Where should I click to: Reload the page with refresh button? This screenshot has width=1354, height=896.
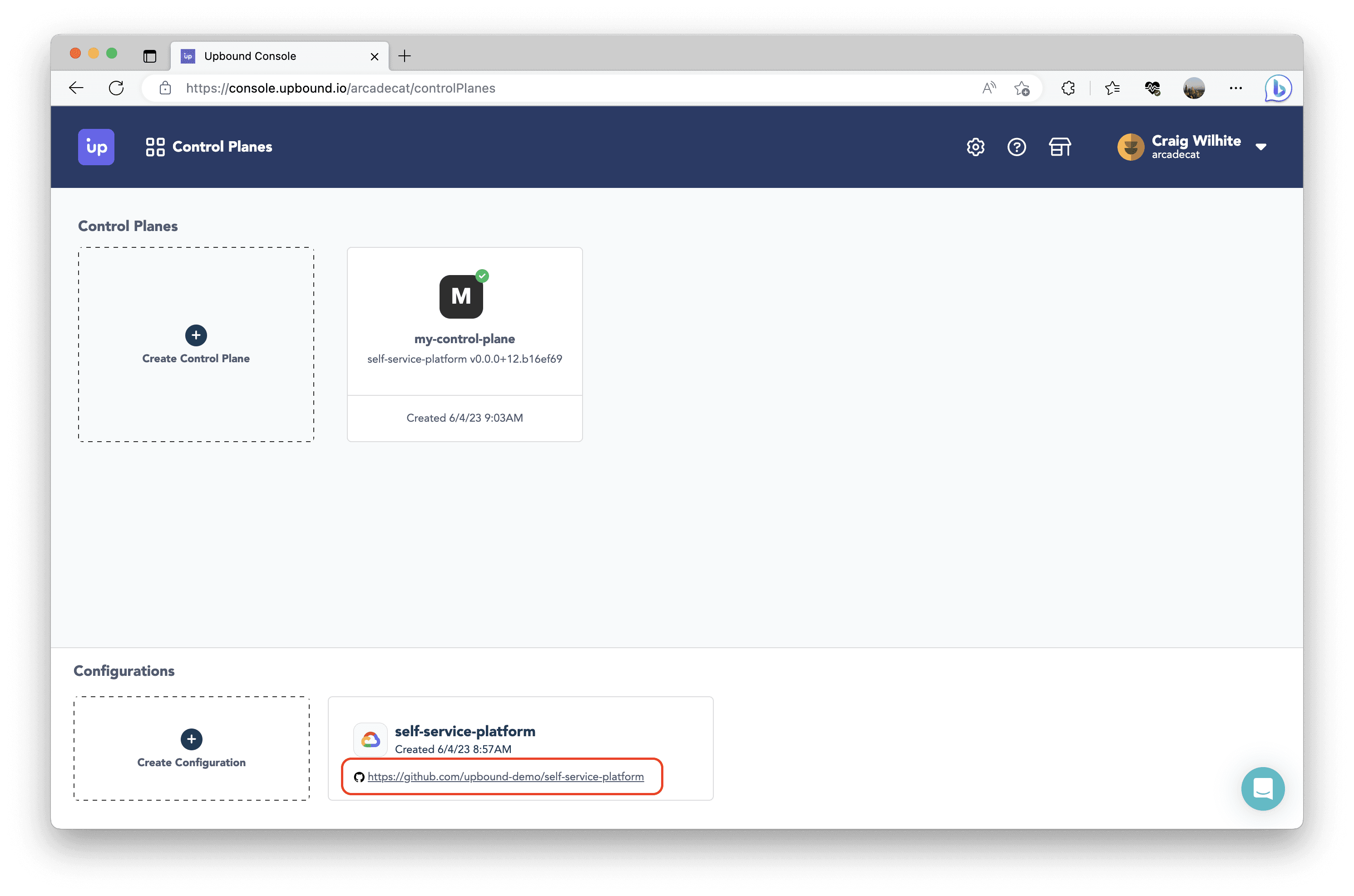116,88
